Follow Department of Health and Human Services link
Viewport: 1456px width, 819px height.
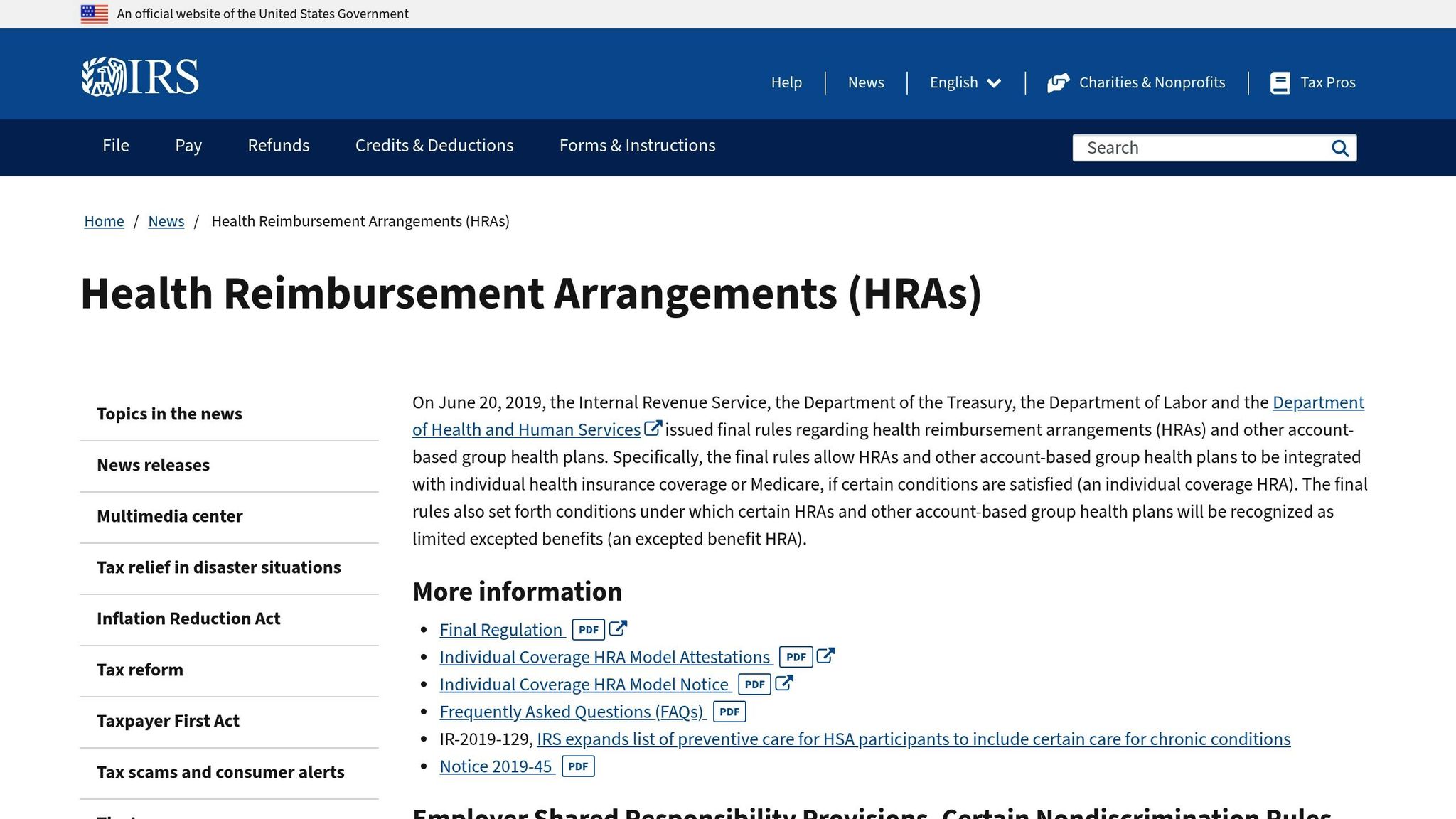click(x=526, y=430)
